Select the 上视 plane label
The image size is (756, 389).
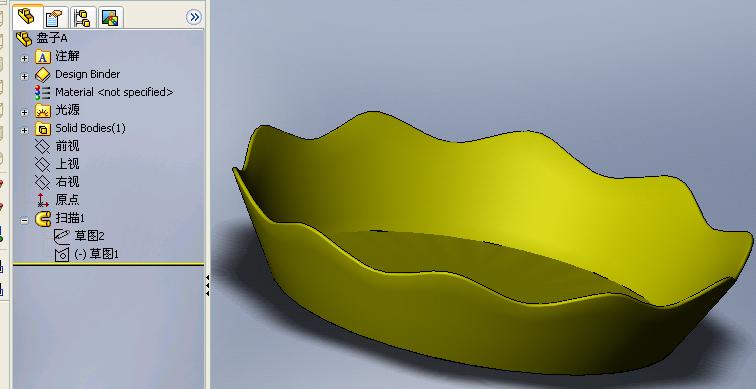click(67, 164)
